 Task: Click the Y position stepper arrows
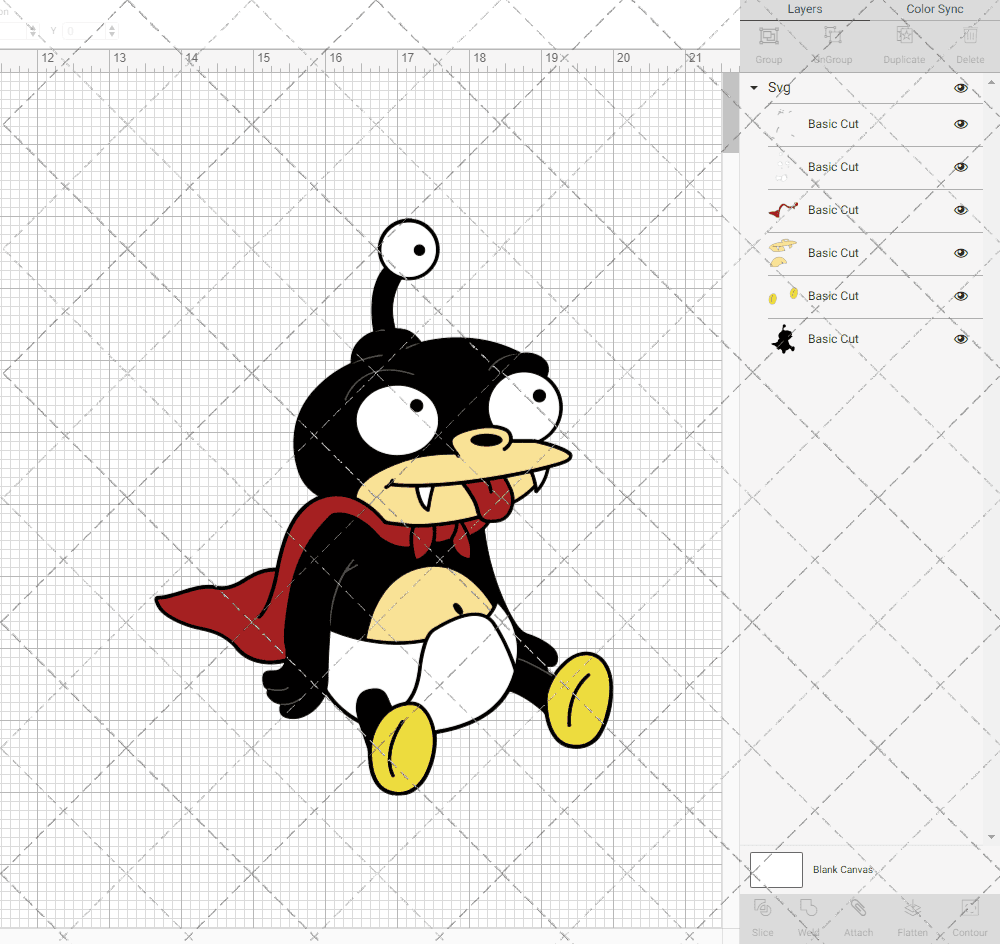pos(112,30)
